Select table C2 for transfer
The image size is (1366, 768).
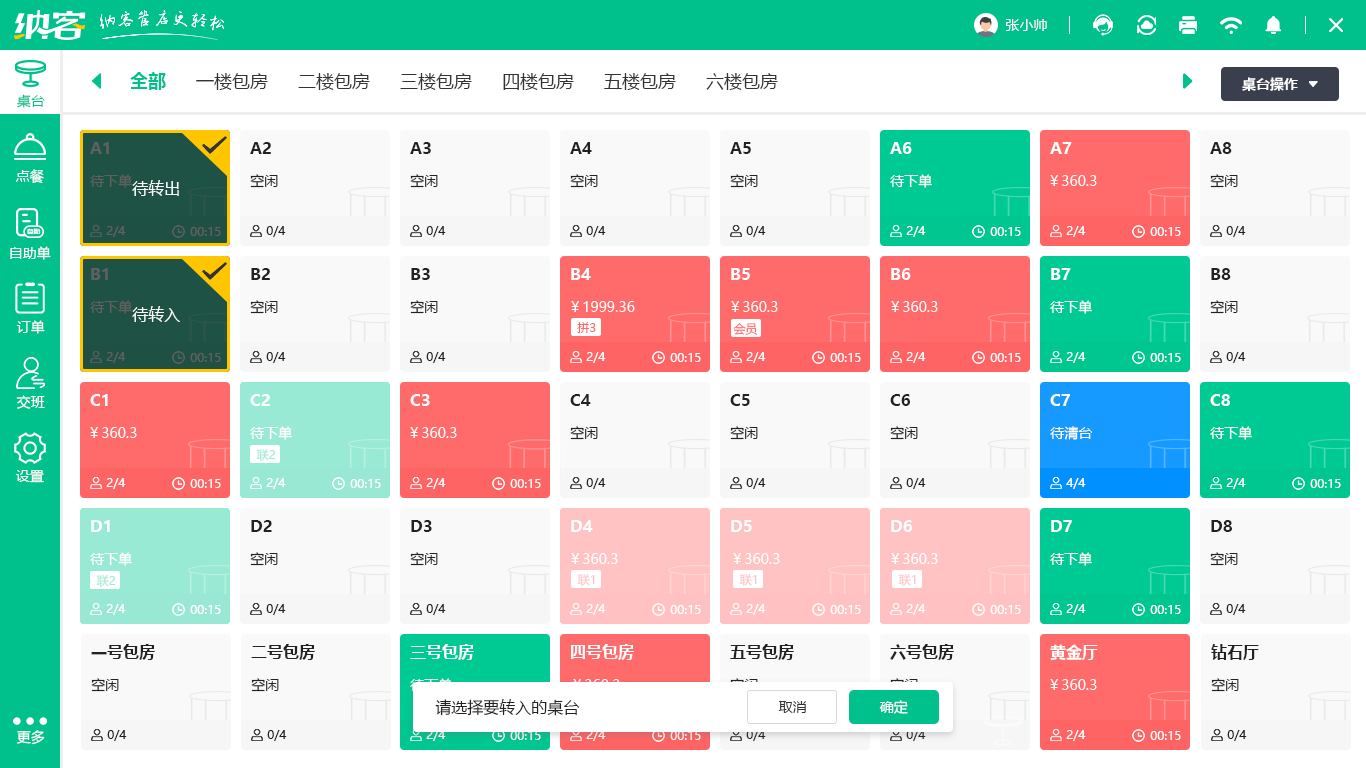315,439
